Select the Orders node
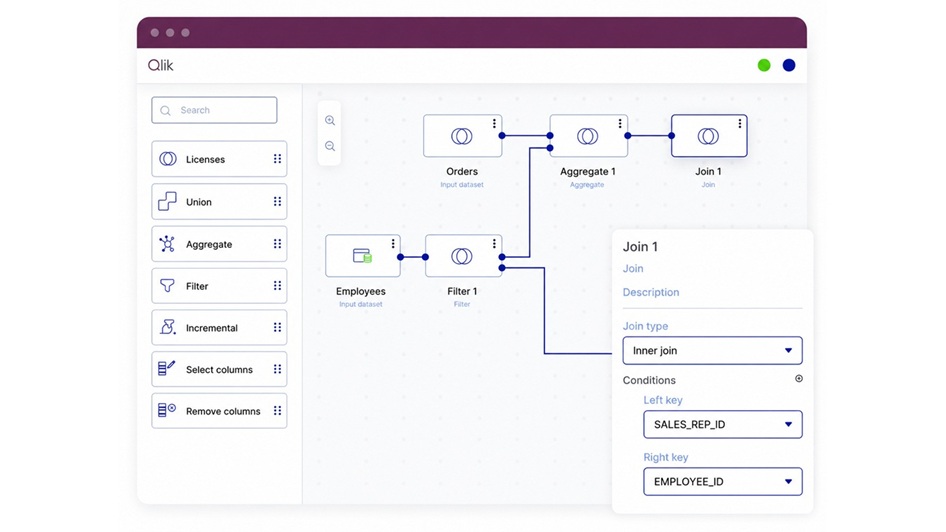Image resolution: width=946 pixels, height=532 pixels. pos(462,136)
